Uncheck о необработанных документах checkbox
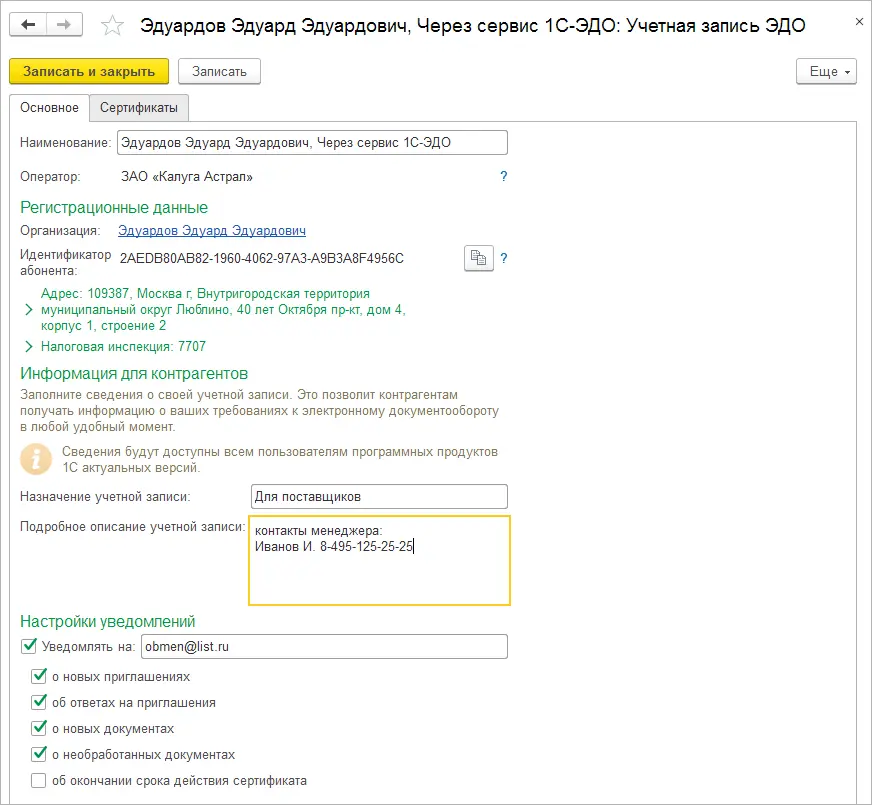The width and height of the screenshot is (872, 805). (38, 754)
